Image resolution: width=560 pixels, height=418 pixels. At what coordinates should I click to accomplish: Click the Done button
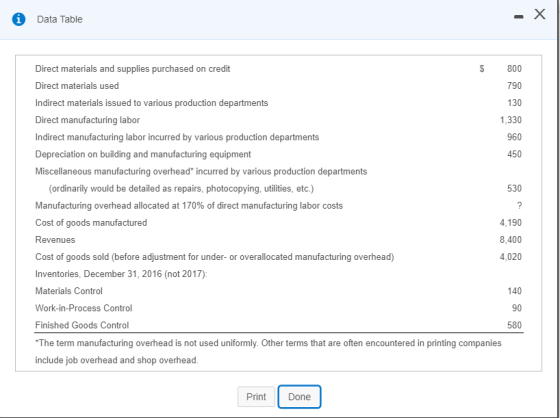click(299, 397)
